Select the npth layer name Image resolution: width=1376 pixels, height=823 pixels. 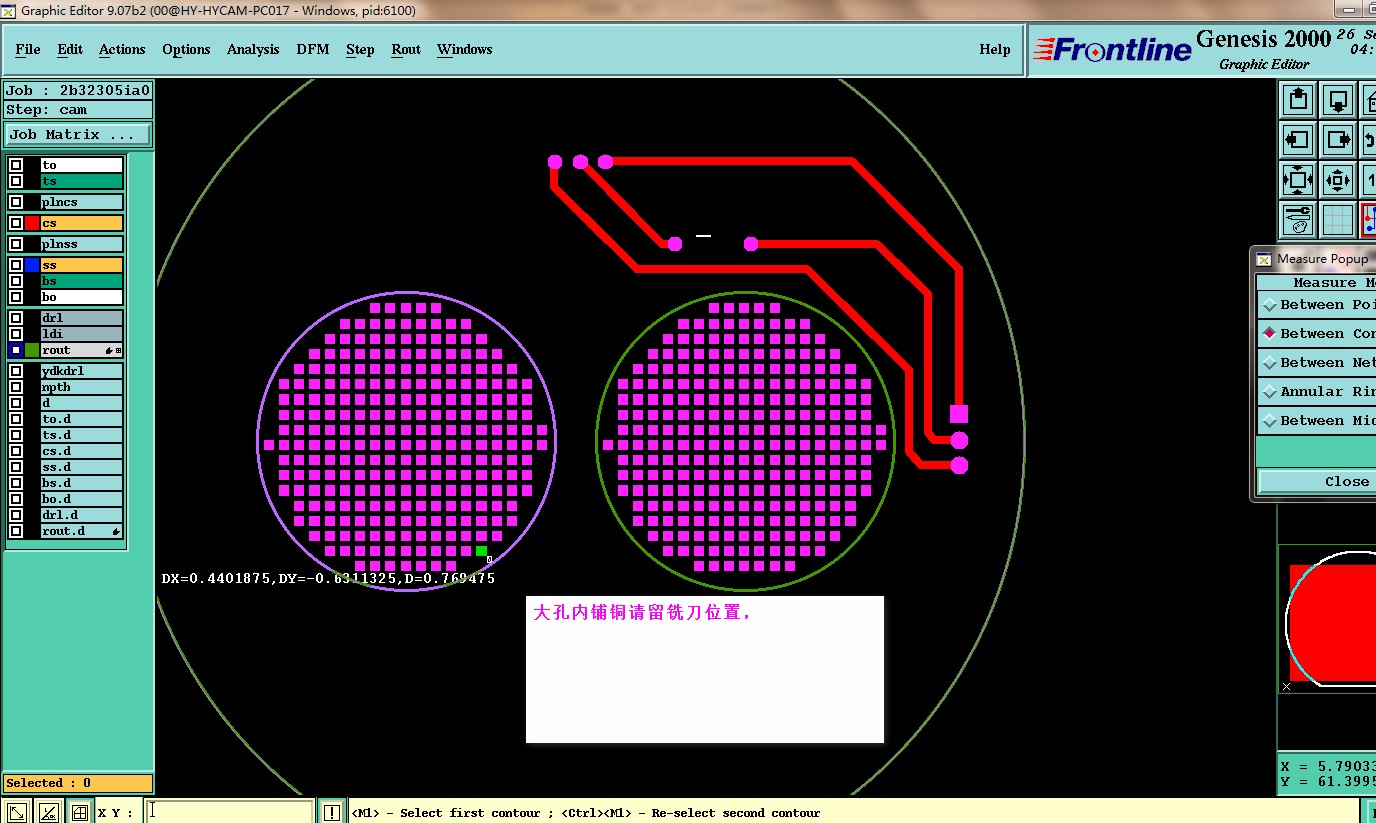click(x=81, y=387)
